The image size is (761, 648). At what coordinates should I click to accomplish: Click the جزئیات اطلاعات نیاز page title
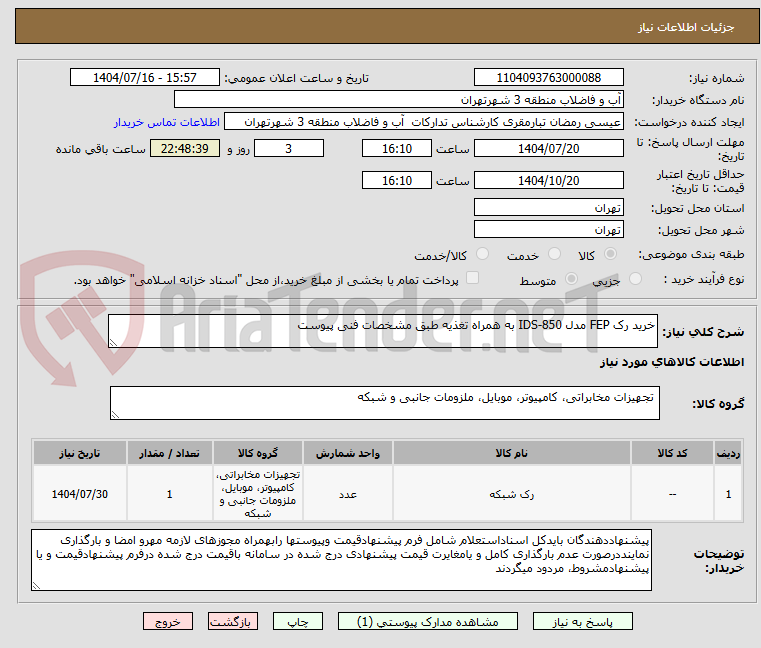(686, 27)
